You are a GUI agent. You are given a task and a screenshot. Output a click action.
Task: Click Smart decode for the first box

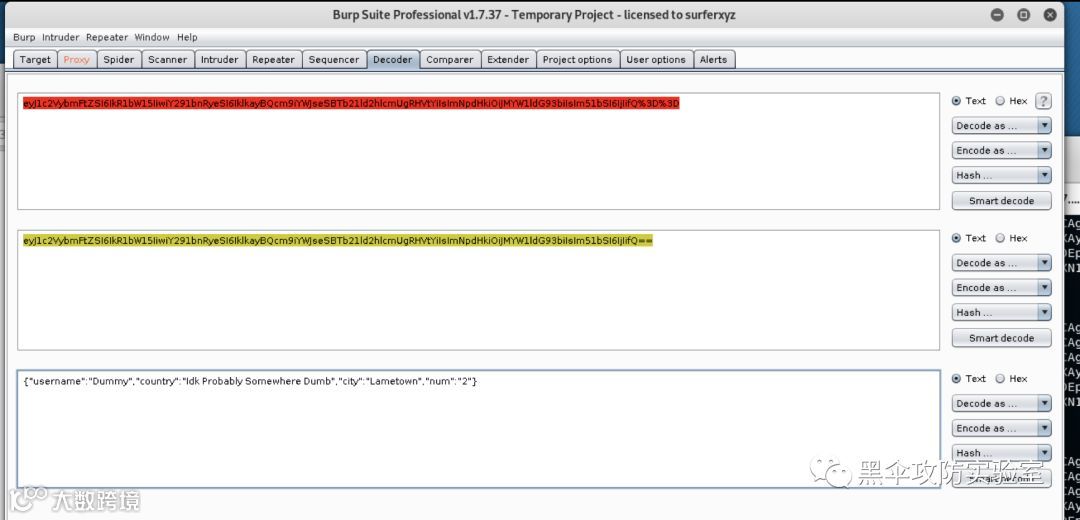coord(1001,200)
